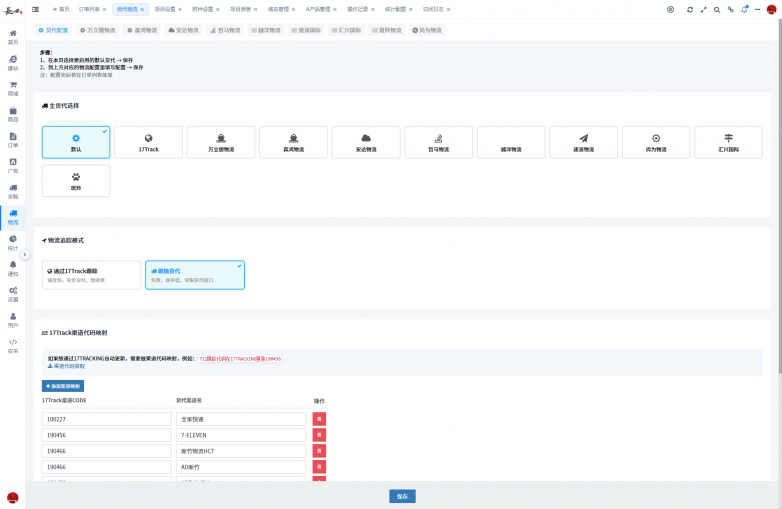
Task: Open 货代配置 sub-tab
Action: [x=53, y=30]
